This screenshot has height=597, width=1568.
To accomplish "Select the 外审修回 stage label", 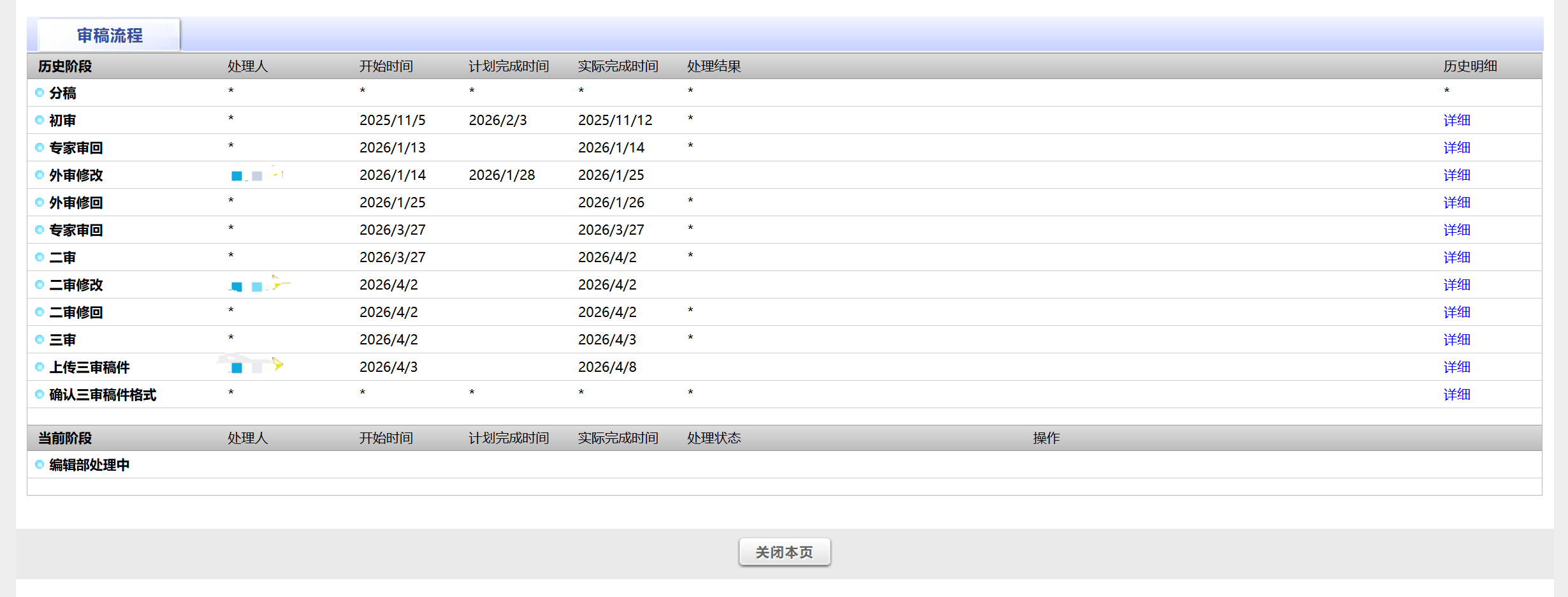I will click(76, 203).
